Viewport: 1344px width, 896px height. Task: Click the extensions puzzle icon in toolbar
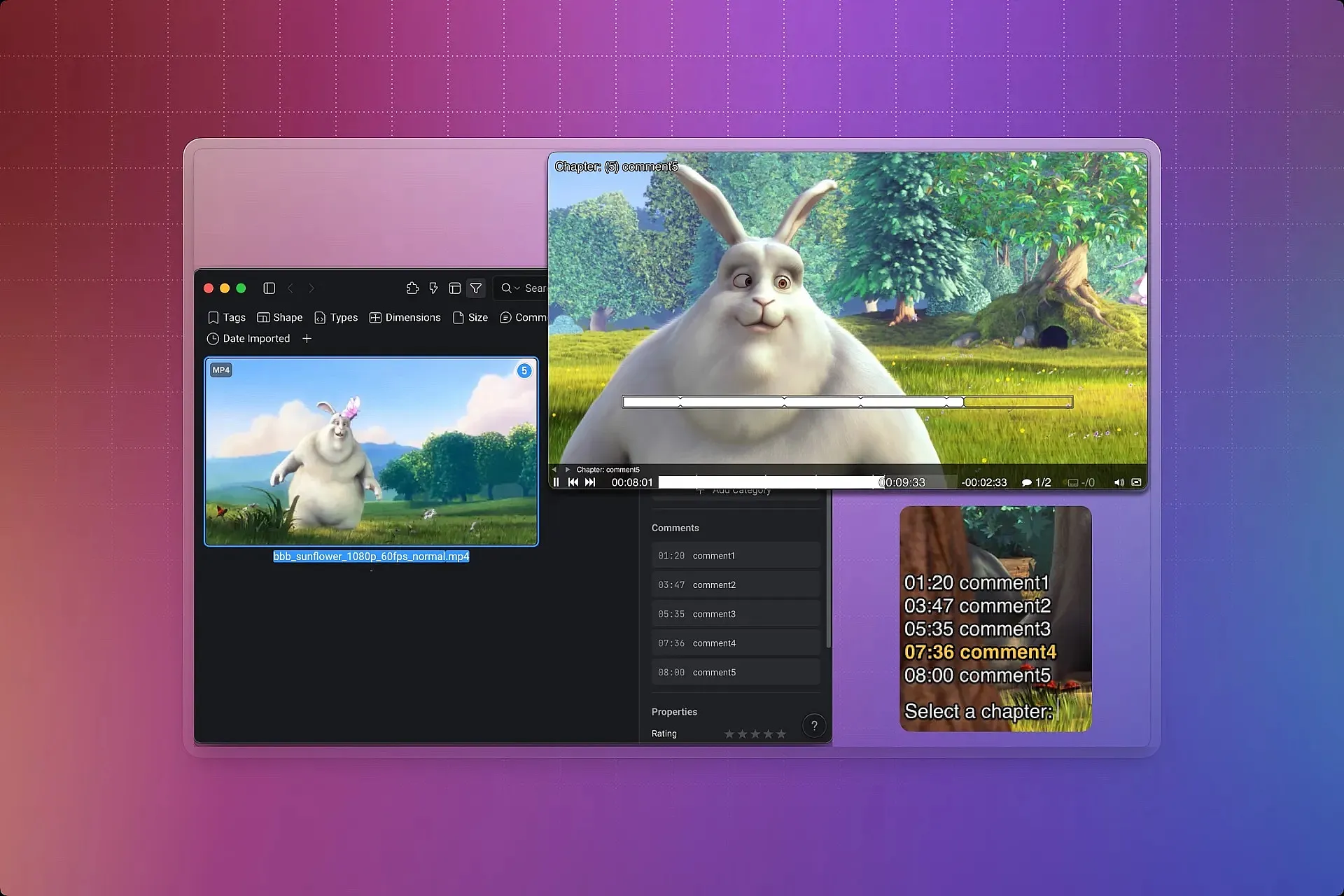tap(412, 288)
